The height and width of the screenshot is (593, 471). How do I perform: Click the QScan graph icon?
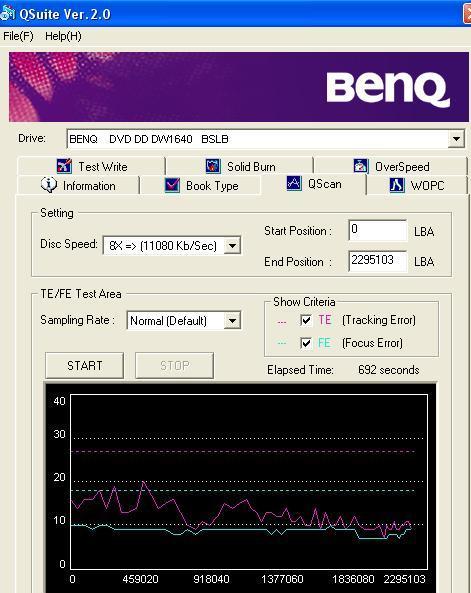pos(294,183)
